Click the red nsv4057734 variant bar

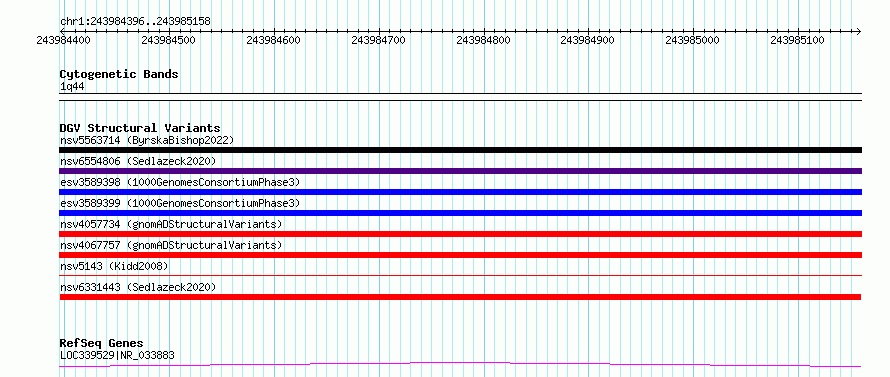(x=460, y=234)
